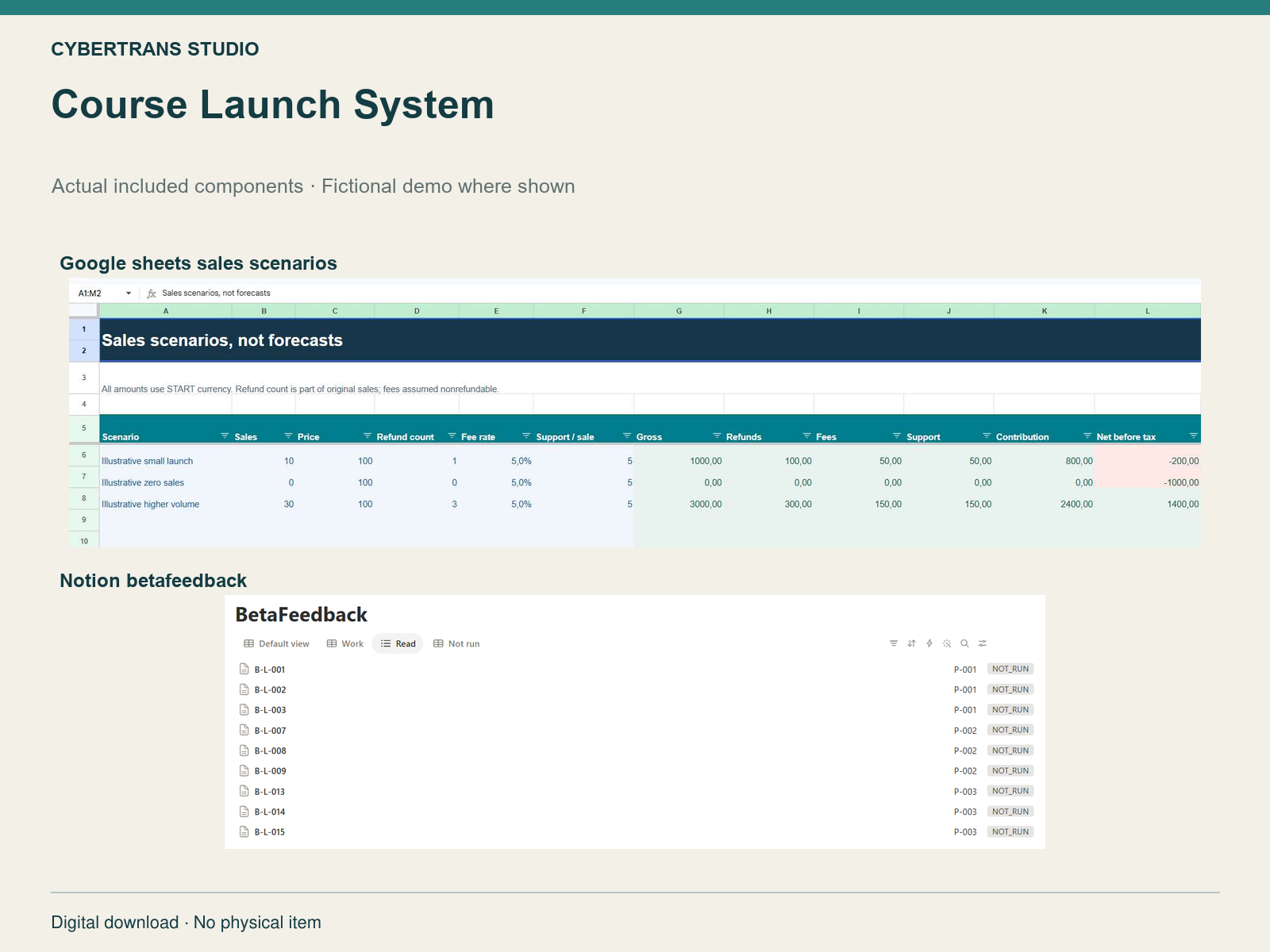Image resolution: width=1270 pixels, height=952 pixels.
Task: Open the filter icon on Refunds column
Action: coord(806,436)
